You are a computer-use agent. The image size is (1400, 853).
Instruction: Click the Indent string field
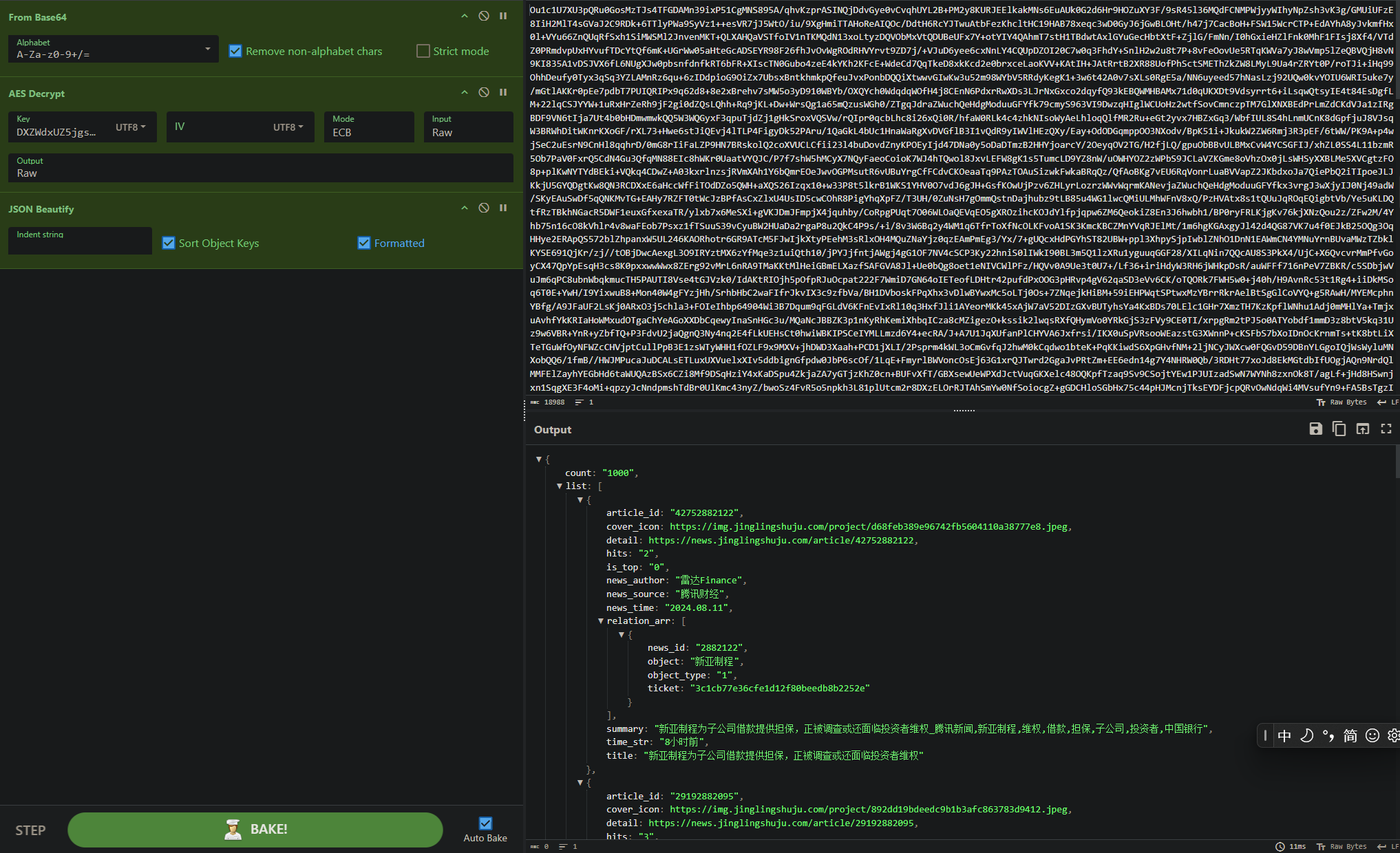tap(81, 241)
